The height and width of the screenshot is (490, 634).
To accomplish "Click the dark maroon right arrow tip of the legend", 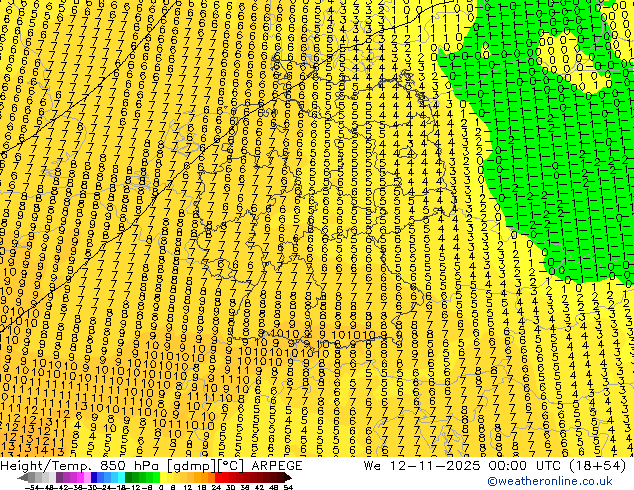I will pos(288,477).
